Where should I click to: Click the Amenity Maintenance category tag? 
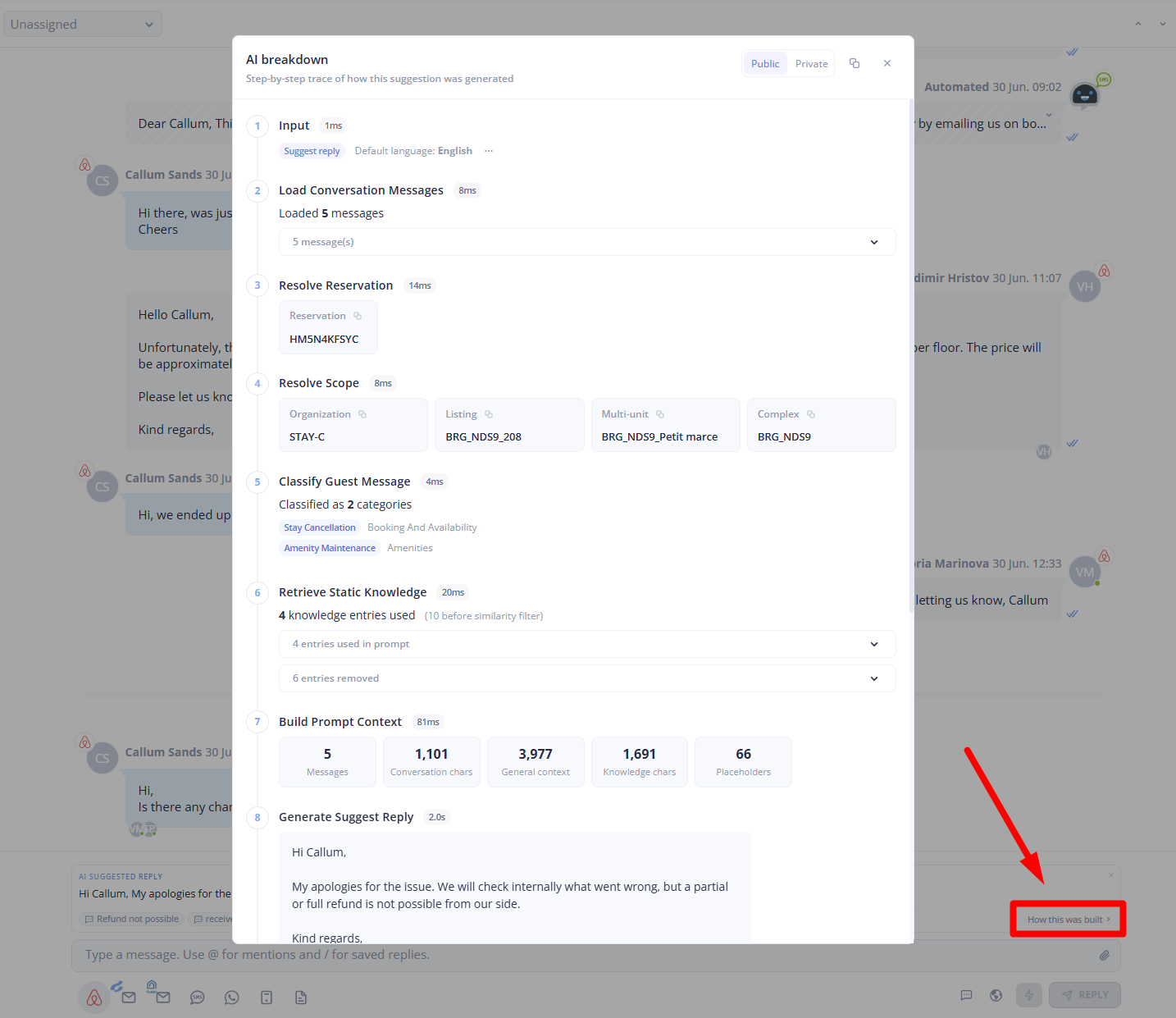330,548
